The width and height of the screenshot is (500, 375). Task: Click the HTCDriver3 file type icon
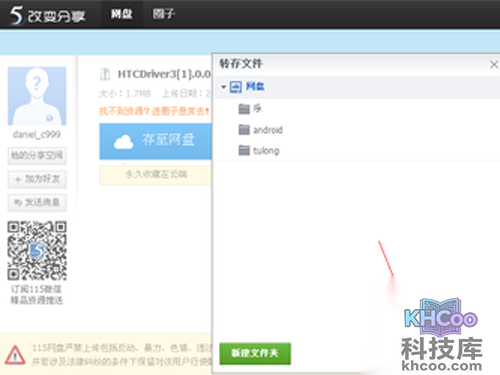click(x=105, y=74)
